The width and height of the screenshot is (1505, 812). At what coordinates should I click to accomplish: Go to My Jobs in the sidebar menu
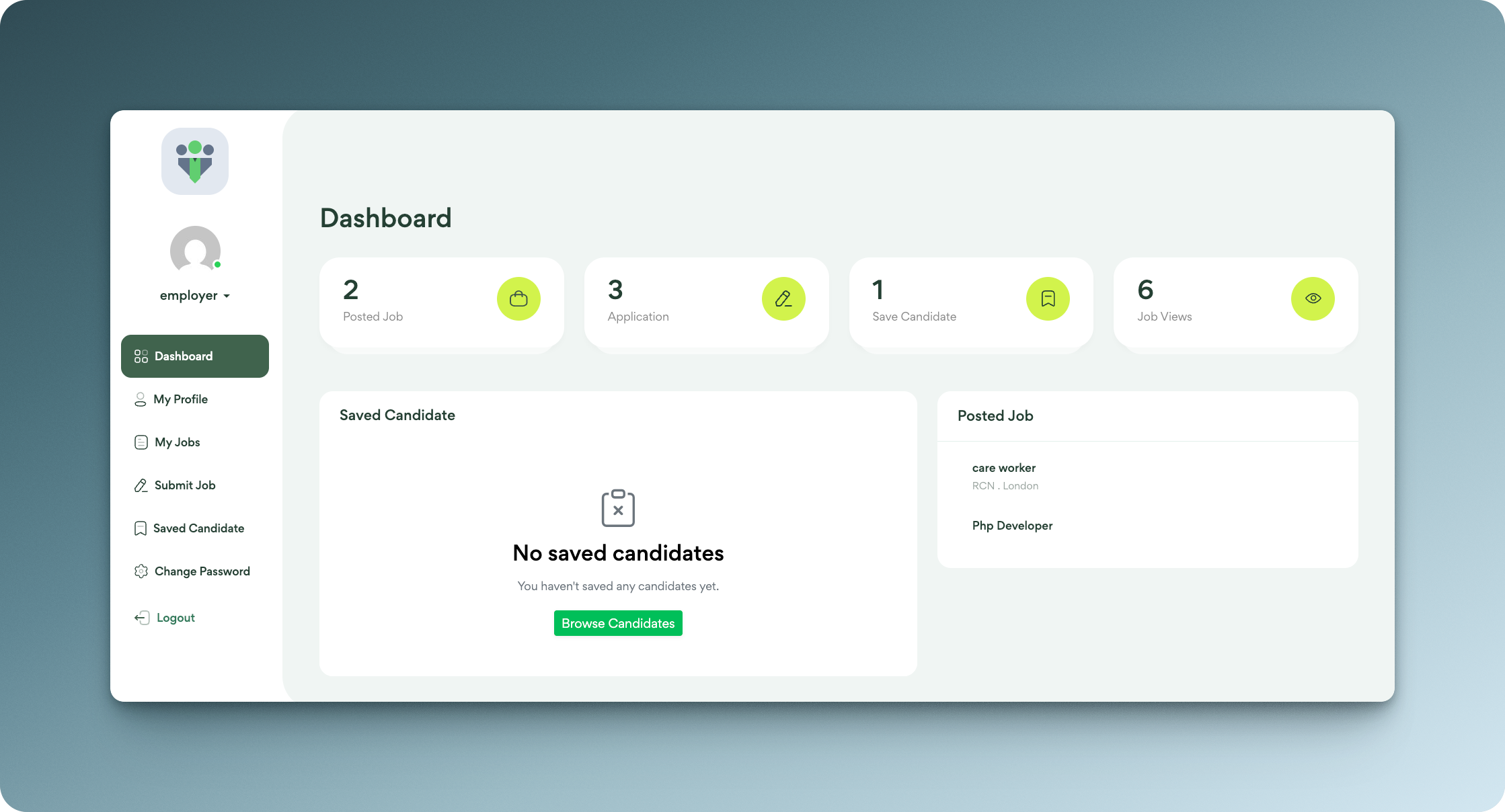coord(177,442)
